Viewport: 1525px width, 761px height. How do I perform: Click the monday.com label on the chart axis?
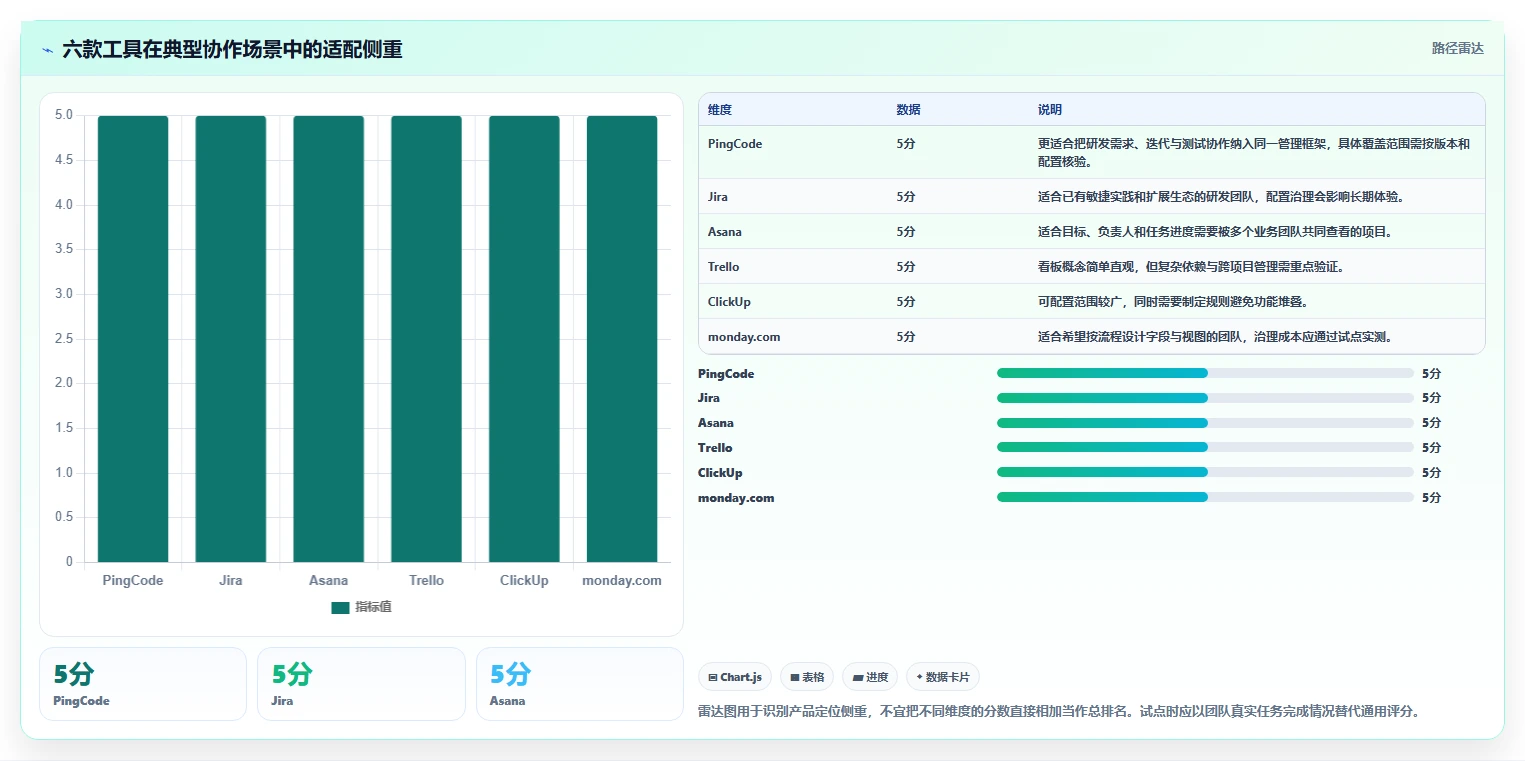(x=622, y=581)
